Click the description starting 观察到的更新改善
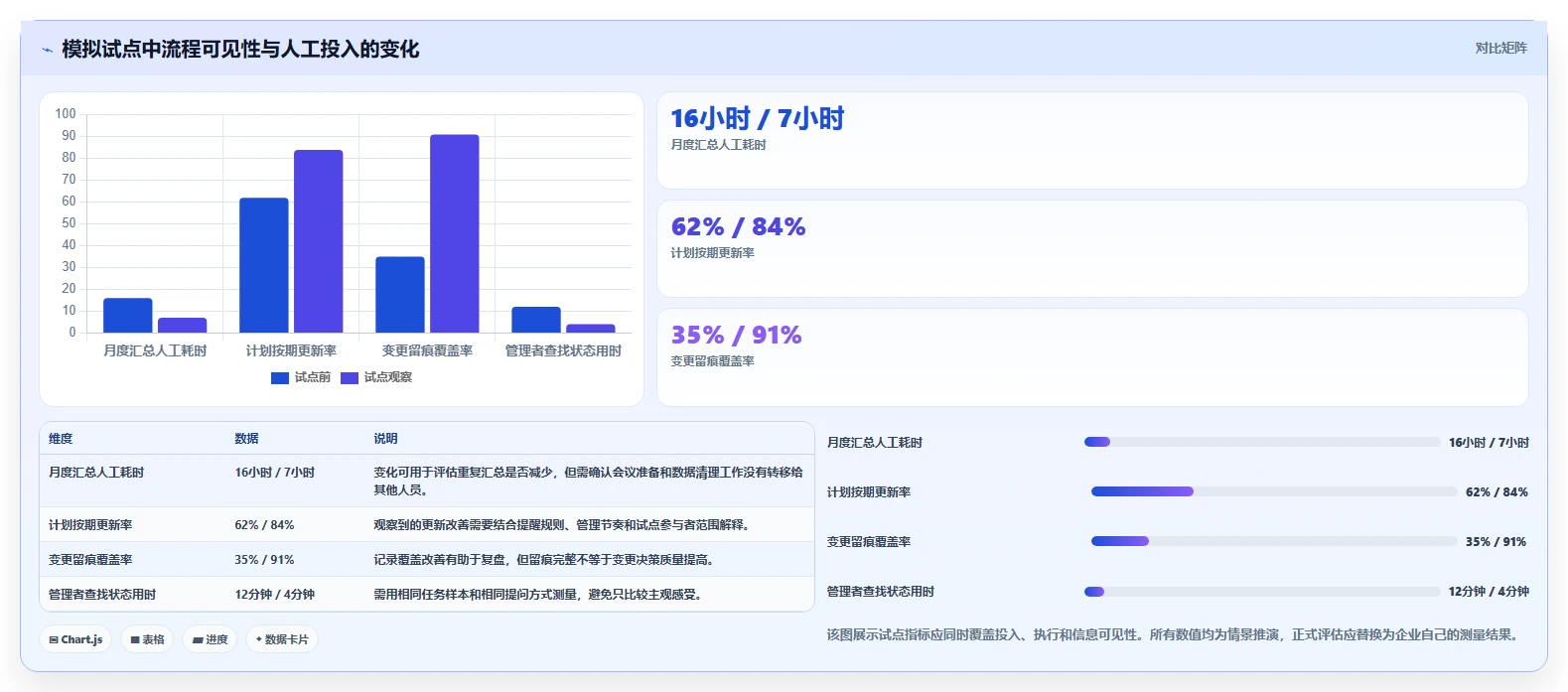 pyautogui.click(x=561, y=525)
